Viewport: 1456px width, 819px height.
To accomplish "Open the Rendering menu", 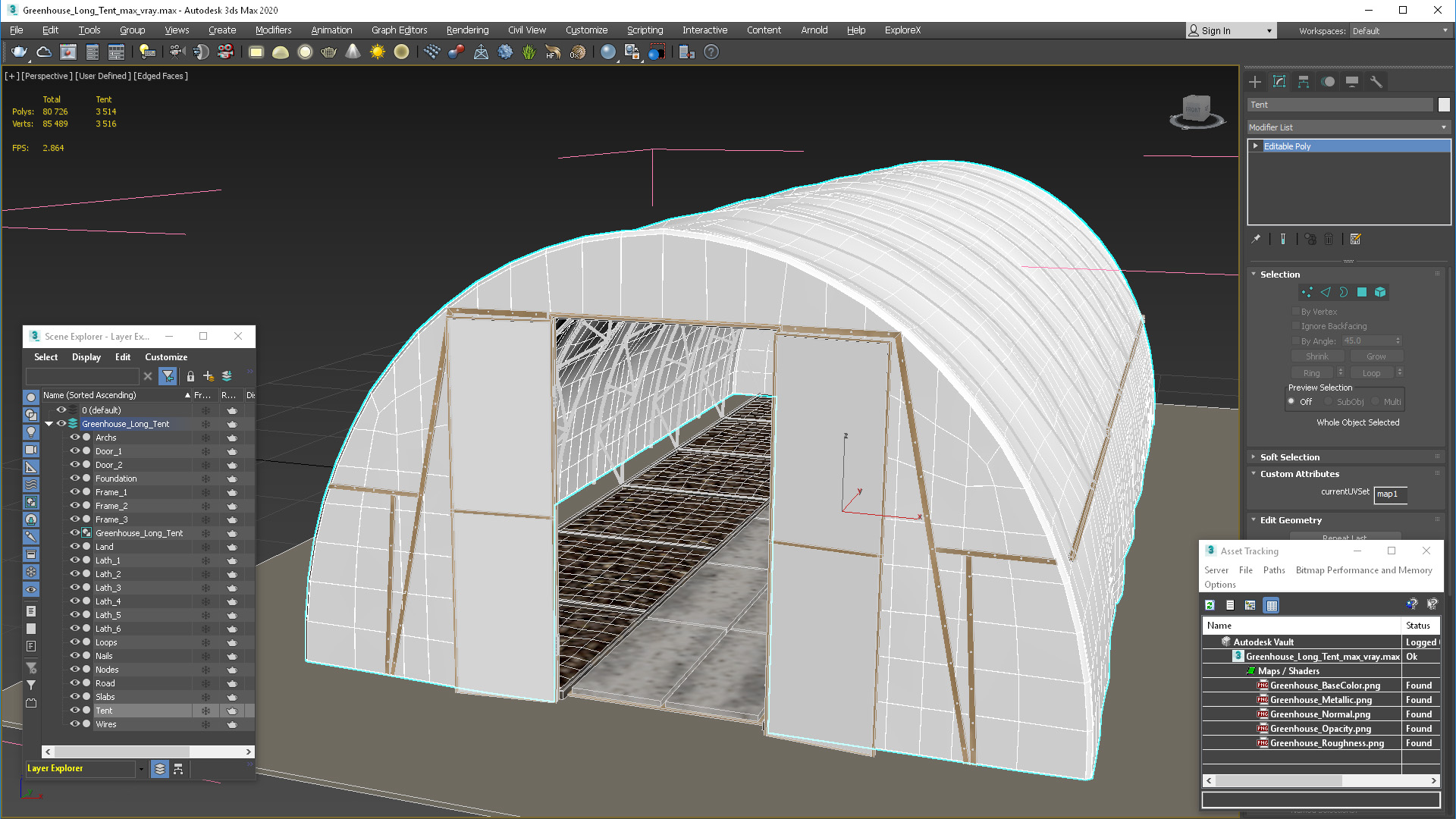I will point(466,30).
